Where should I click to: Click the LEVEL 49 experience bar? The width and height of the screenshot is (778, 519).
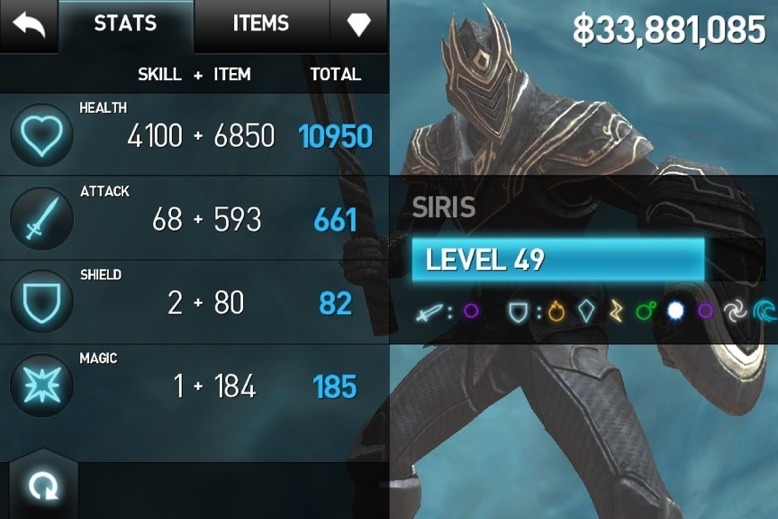coord(558,260)
